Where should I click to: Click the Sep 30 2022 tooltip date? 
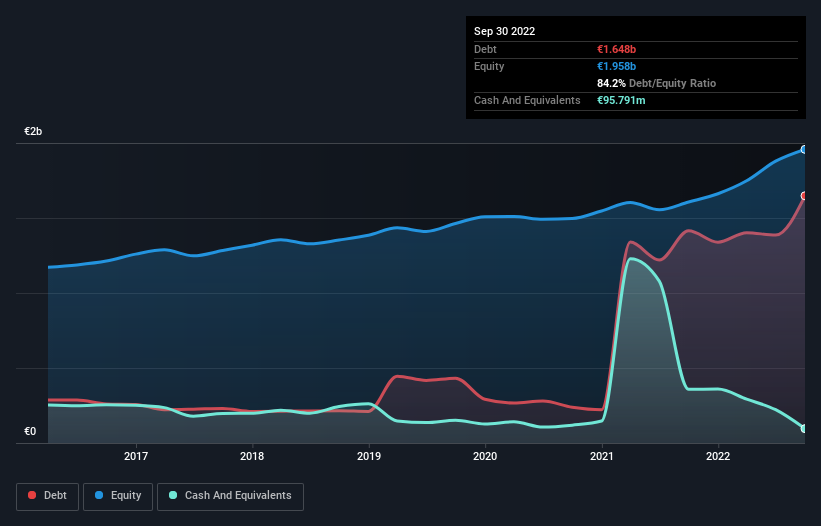pyautogui.click(x=504, y=31)
